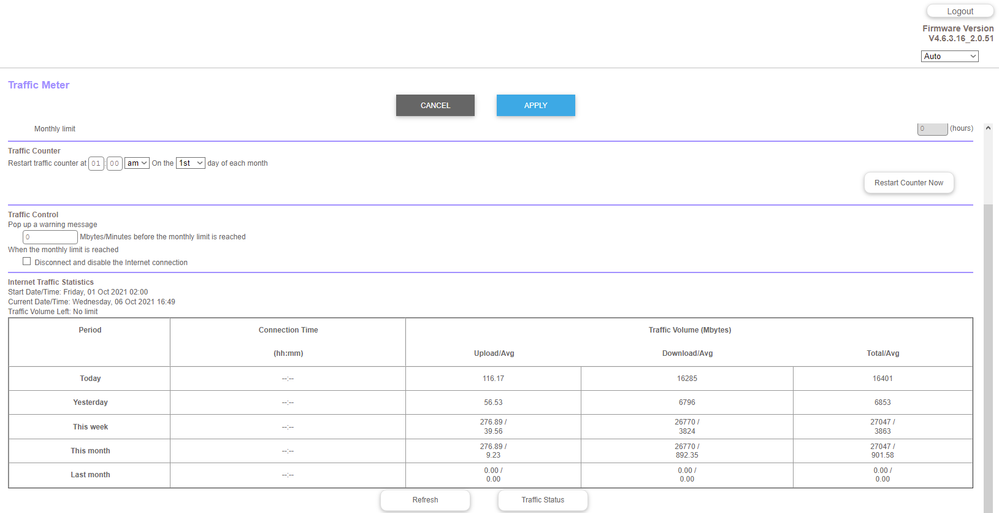This screenshot has width=999, height=513.
Task: Click Restart Counter Now
Action: (x=908, y=183)
